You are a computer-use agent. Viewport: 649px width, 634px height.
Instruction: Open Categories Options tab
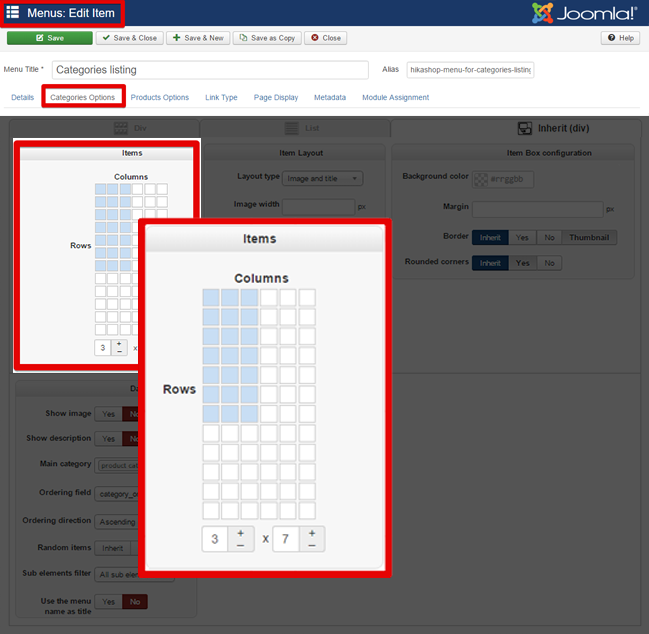tap(82, 97)
